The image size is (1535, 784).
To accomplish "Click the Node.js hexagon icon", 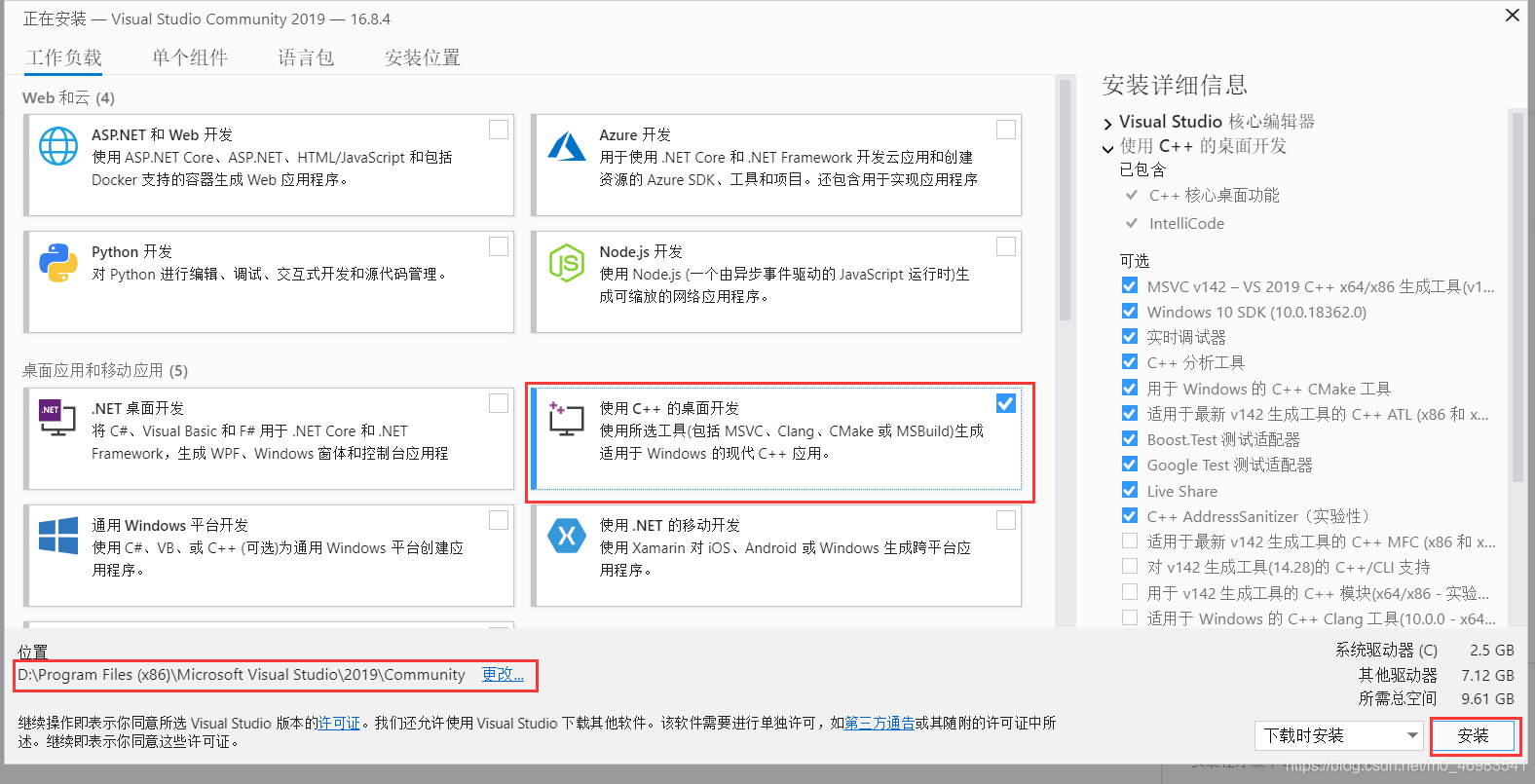I will (566, 263).
